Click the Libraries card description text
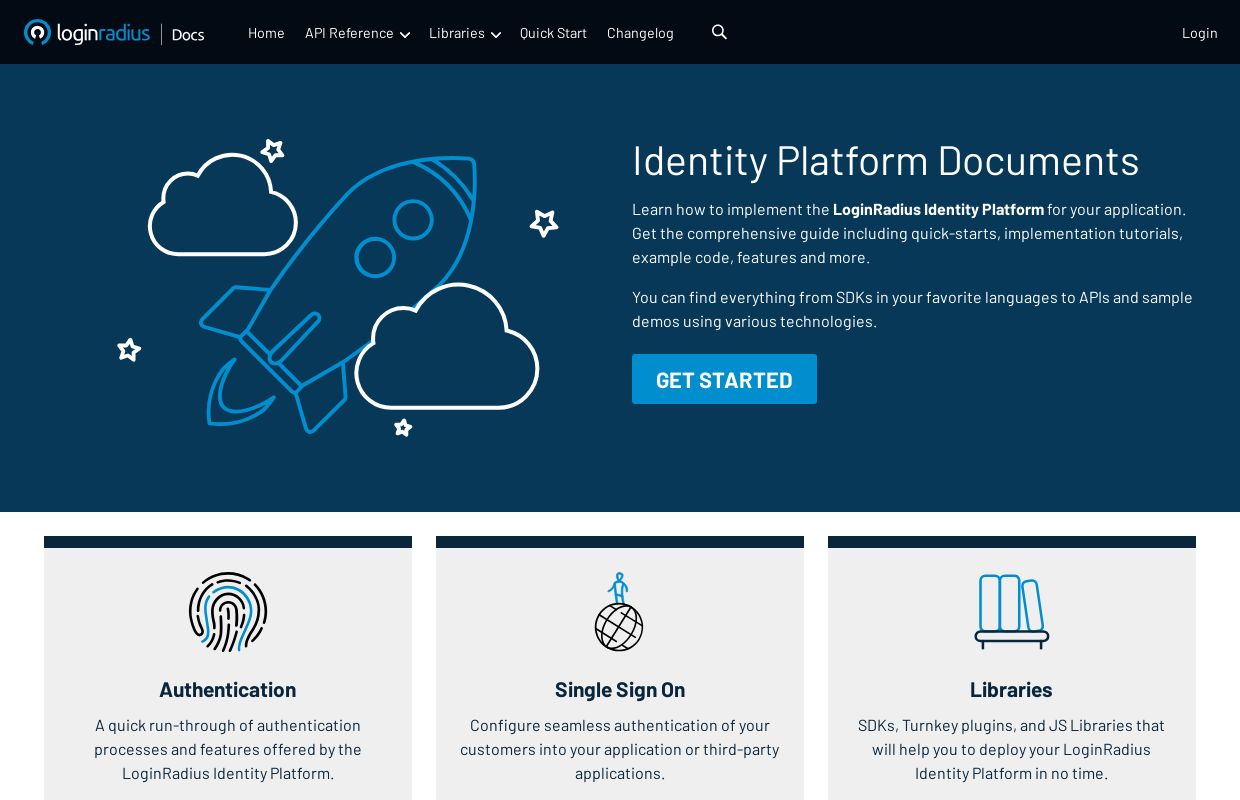 [x=1011, y=749]
